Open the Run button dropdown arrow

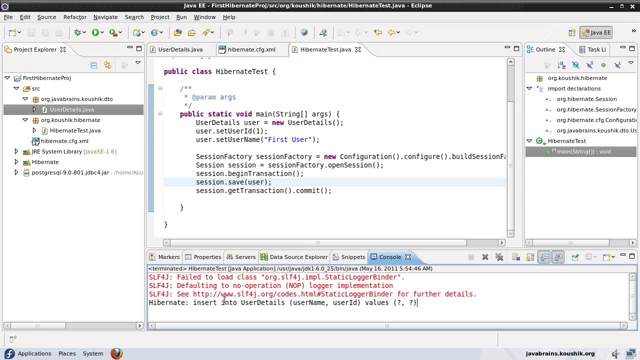pyautogui.click(x=102, y=33)
